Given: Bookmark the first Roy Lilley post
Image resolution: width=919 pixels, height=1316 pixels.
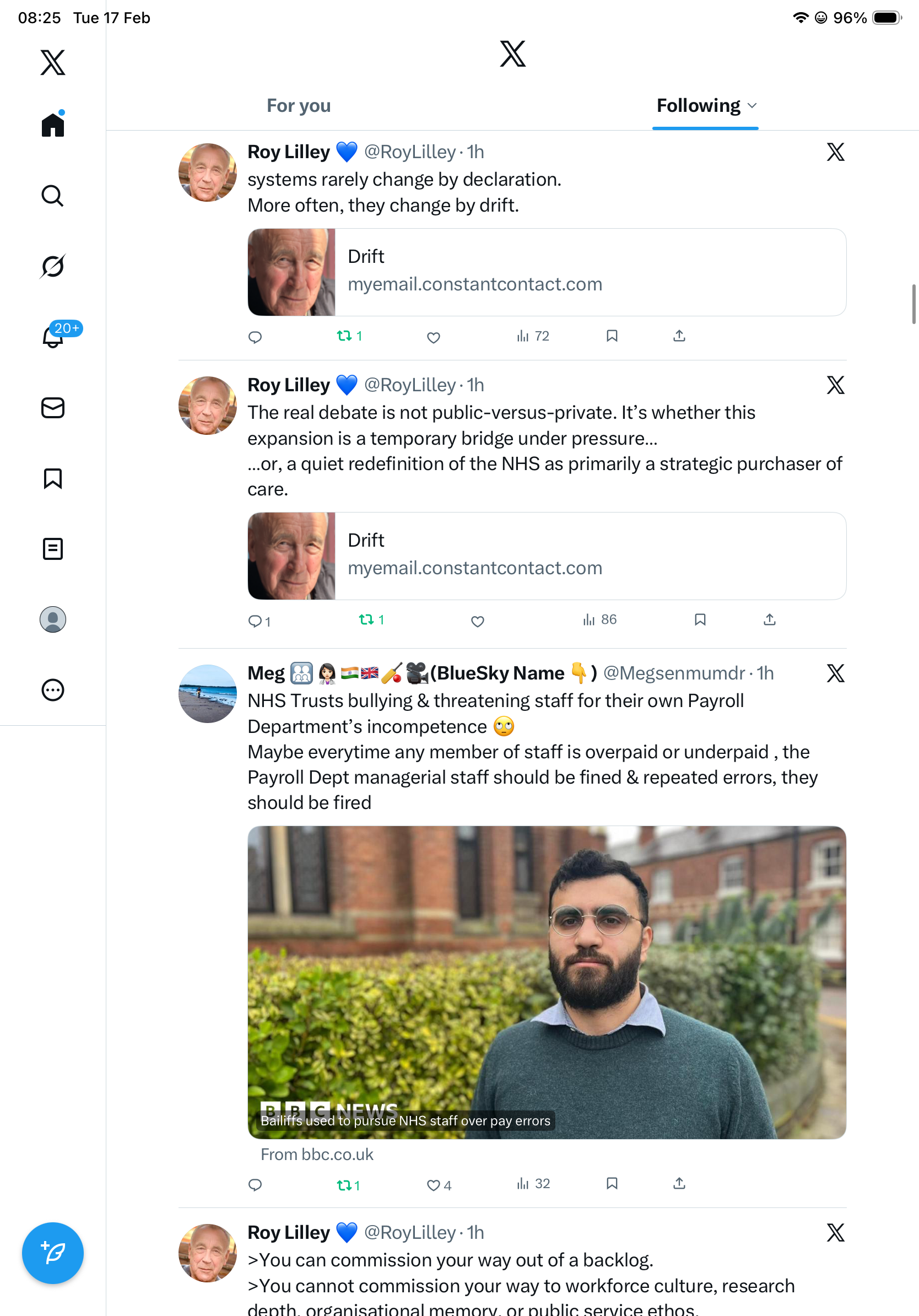Looking at the screenshot, I should 612,336.
